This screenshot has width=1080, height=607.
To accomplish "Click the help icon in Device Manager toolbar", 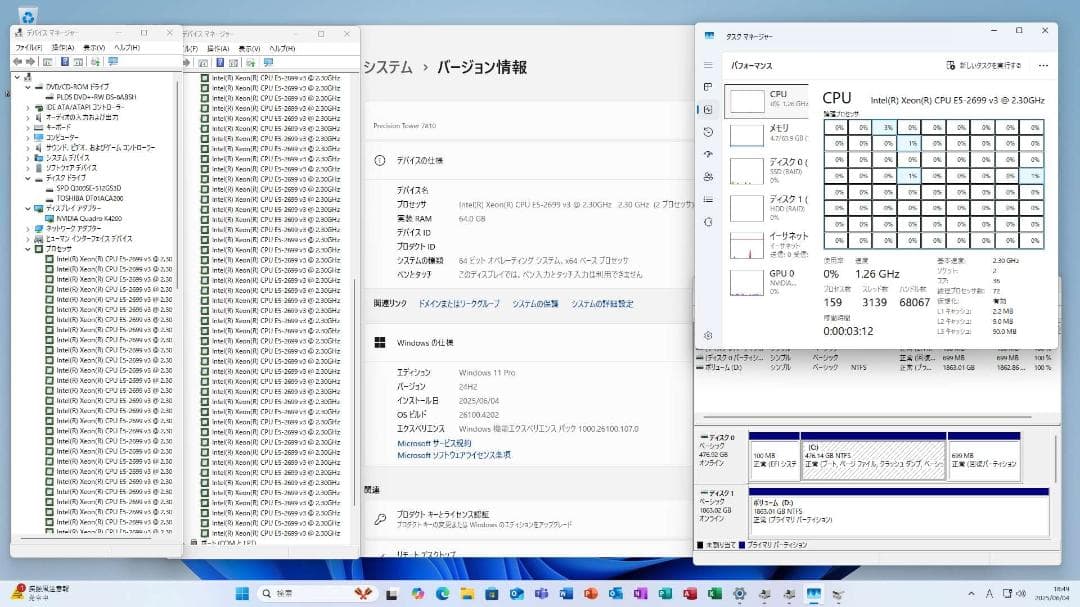I will (x=65, y=62).
